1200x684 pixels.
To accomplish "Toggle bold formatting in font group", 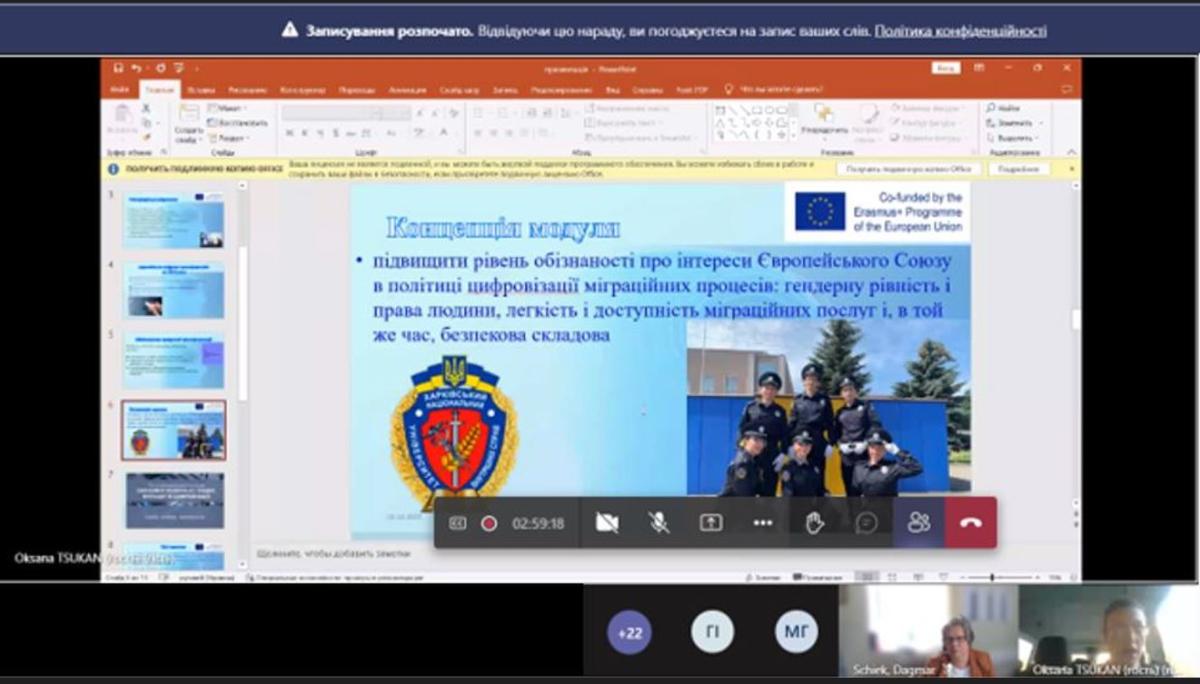I will coord(291,133).
